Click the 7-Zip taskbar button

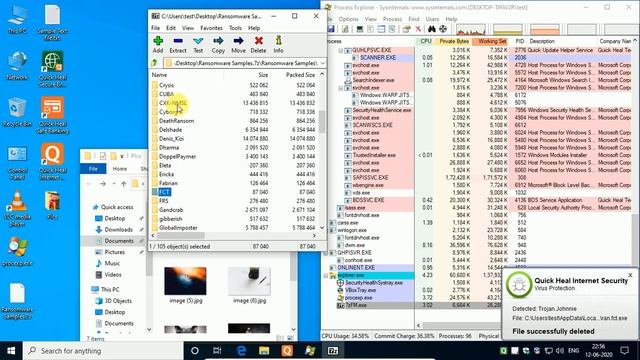point(333,351)
